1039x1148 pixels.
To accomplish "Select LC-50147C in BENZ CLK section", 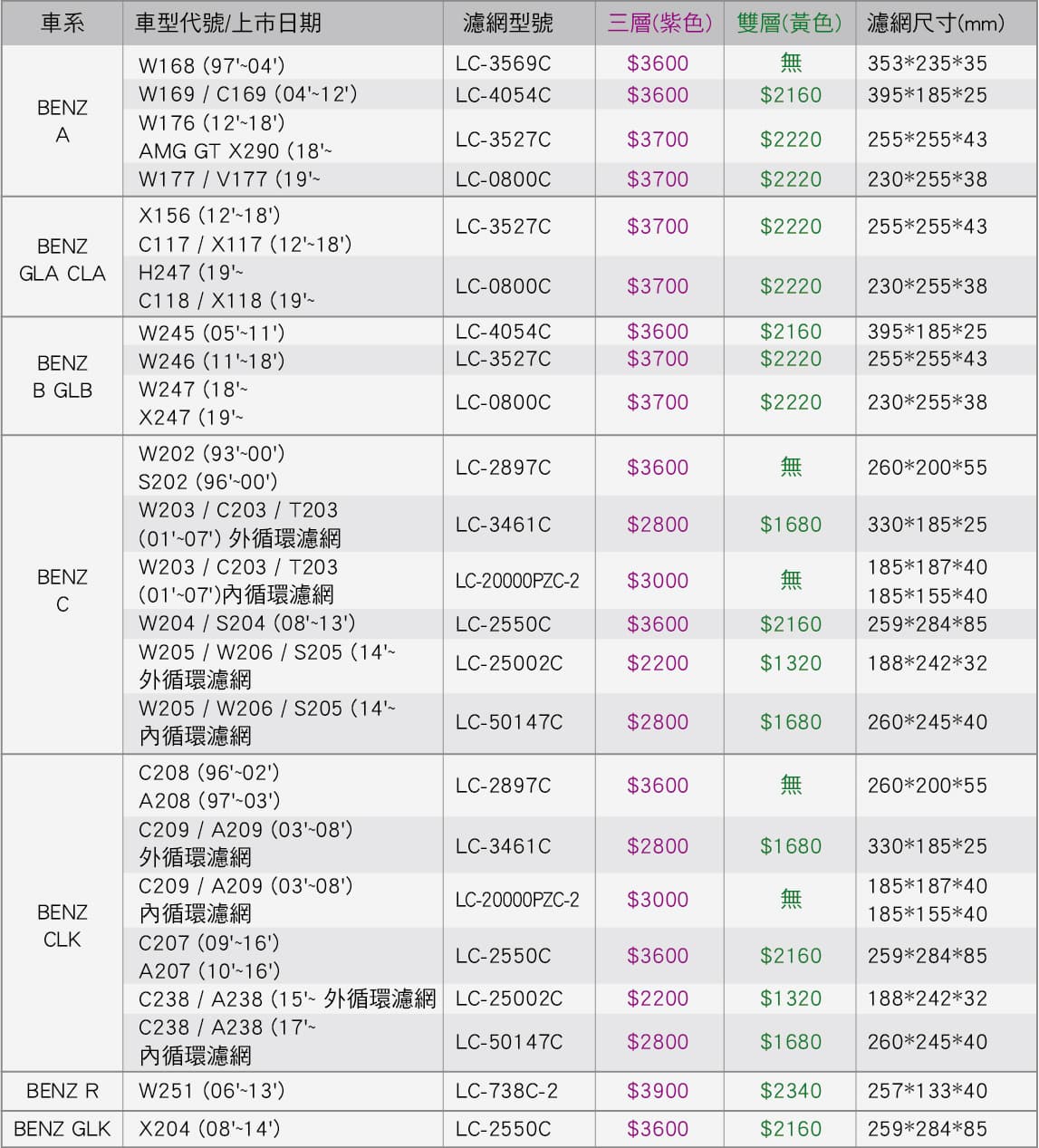I will [509, 1042].
